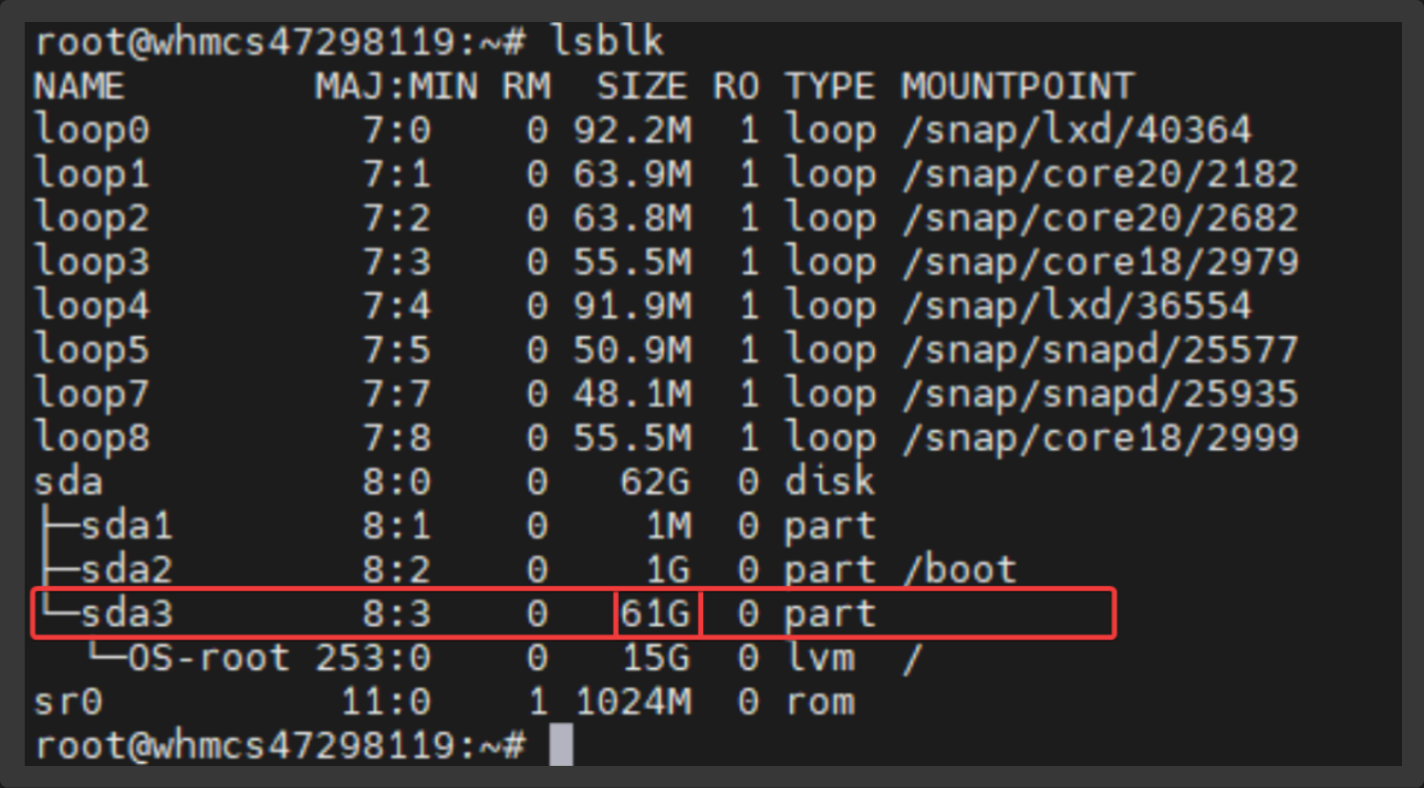Select the /snap/core20/2182 mount path
The image size is (1424, 788).
(x=1100, y=175)
